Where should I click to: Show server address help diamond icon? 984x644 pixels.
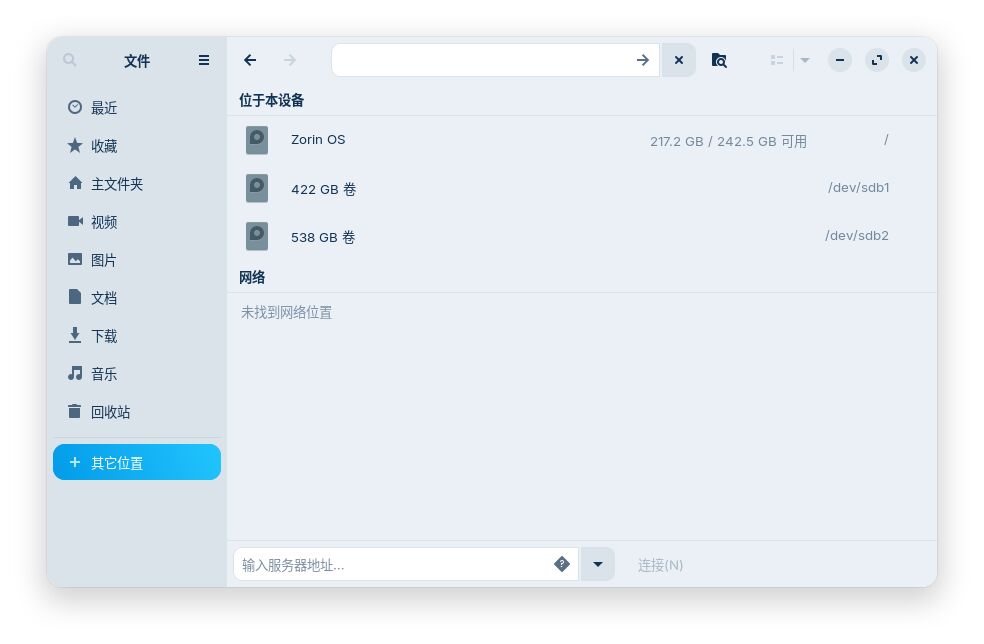point(562,564)
